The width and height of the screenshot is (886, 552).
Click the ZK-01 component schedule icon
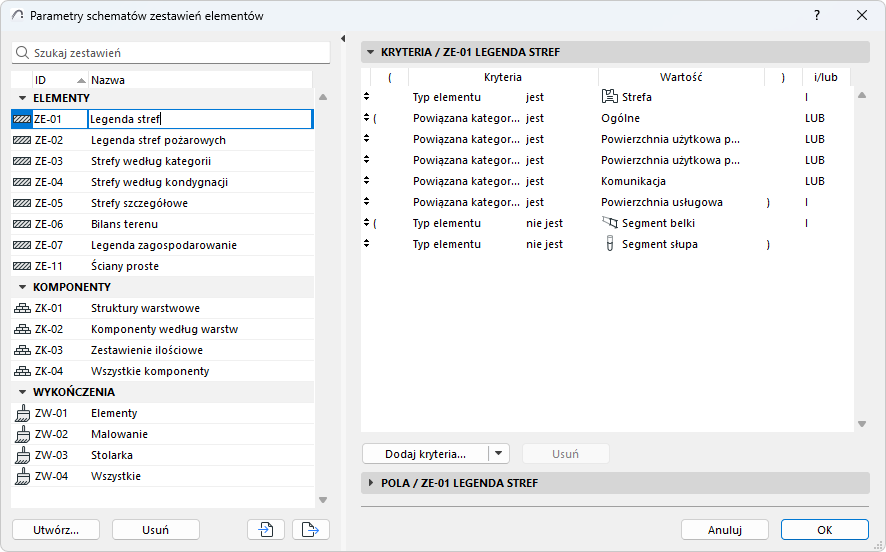coord(22,308)
